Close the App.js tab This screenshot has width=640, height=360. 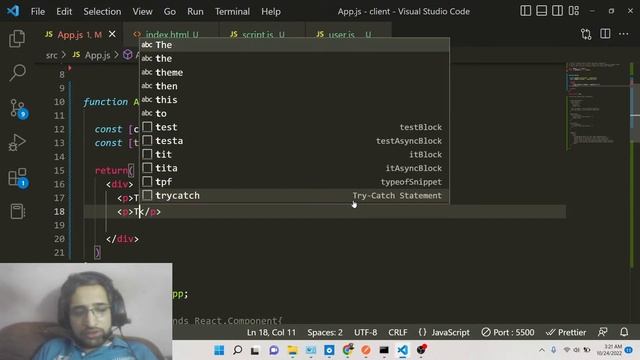tap(112, 34)
